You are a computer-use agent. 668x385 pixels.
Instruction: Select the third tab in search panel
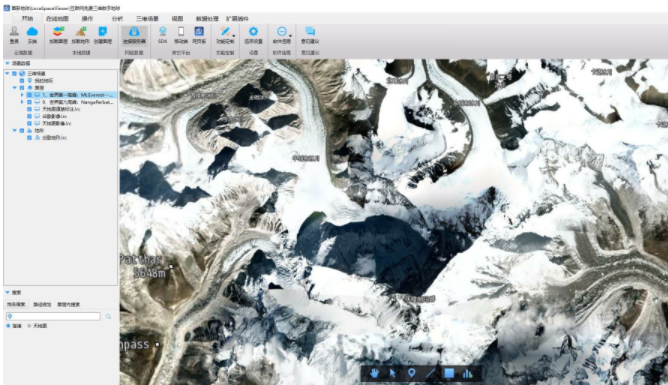[69, 305]
